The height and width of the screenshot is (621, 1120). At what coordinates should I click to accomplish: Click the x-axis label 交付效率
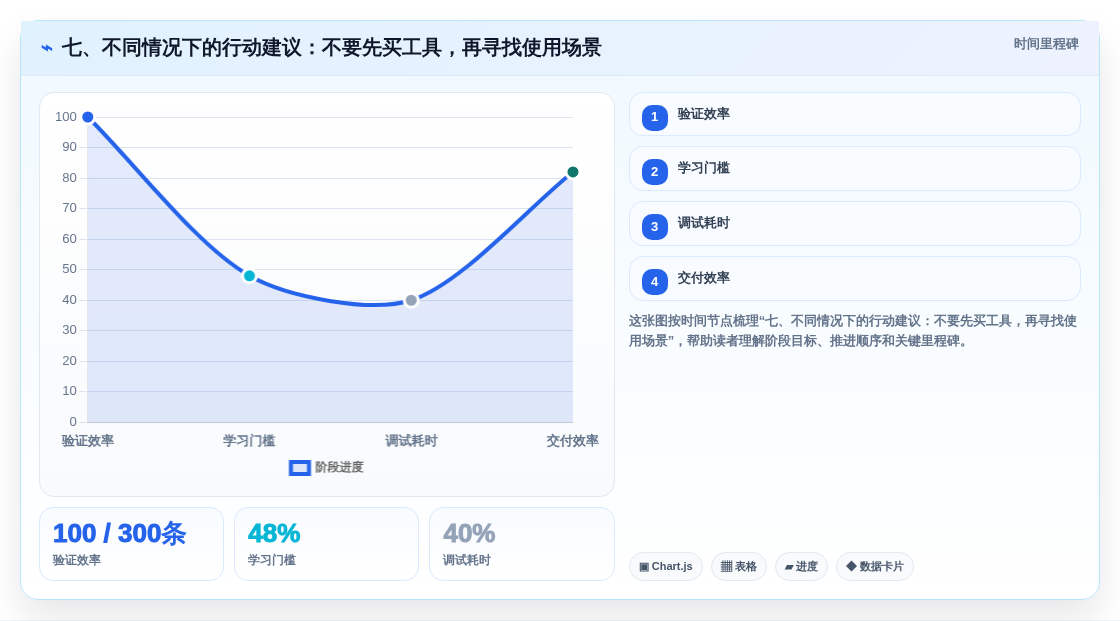pos(573,441)
